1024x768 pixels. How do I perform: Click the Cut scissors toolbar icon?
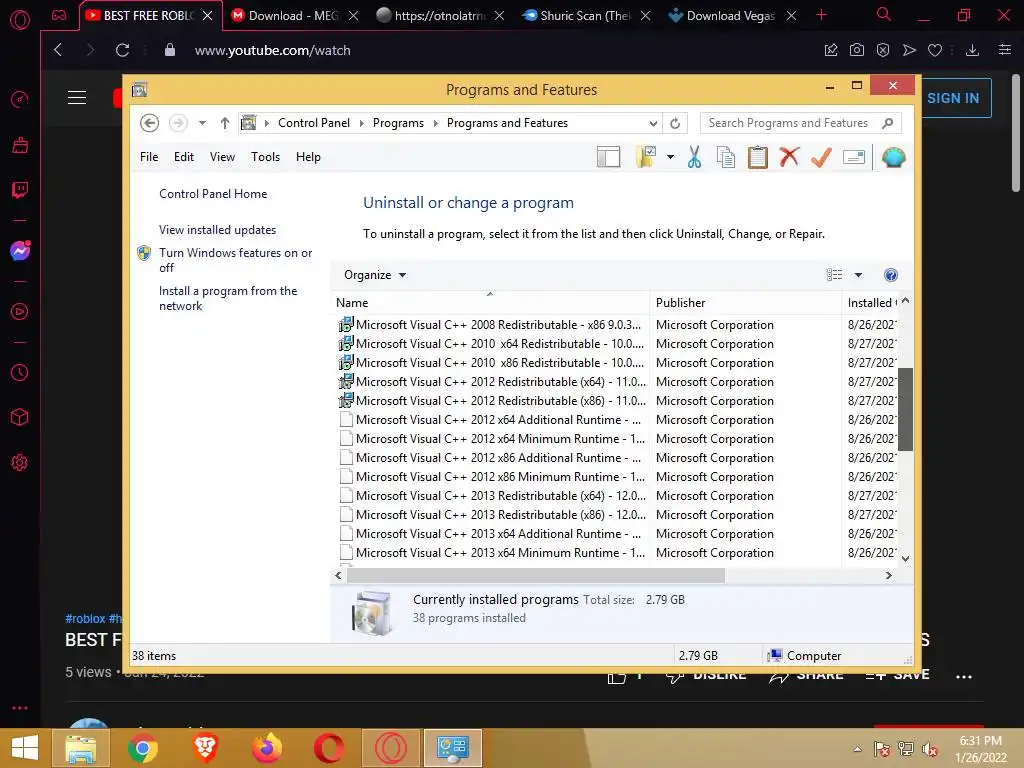click(x=694, y=157)
